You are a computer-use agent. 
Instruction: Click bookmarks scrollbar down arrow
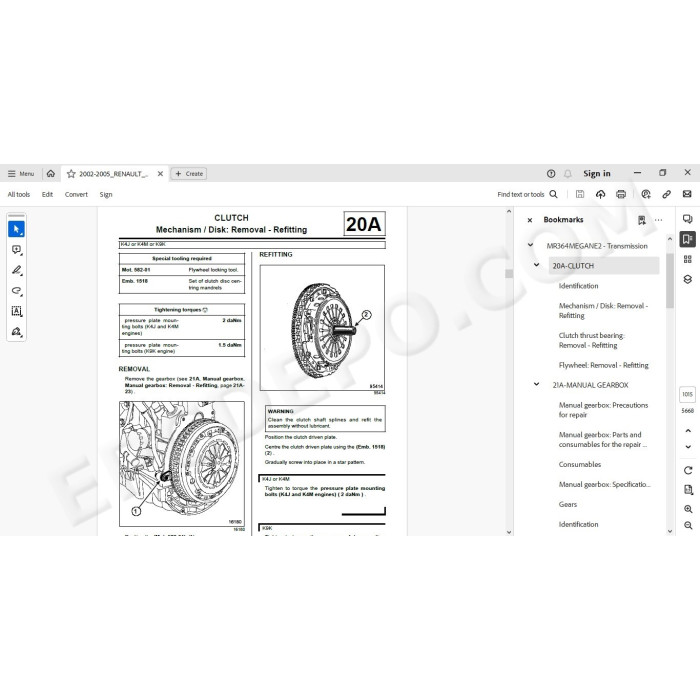coord(670,531)
